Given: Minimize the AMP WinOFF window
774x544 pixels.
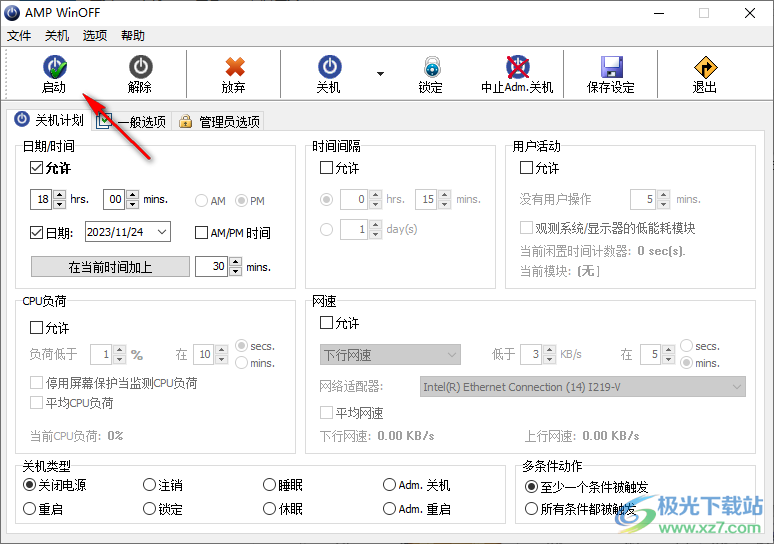Looking at the screenshot, I should (x=659, y=13).
